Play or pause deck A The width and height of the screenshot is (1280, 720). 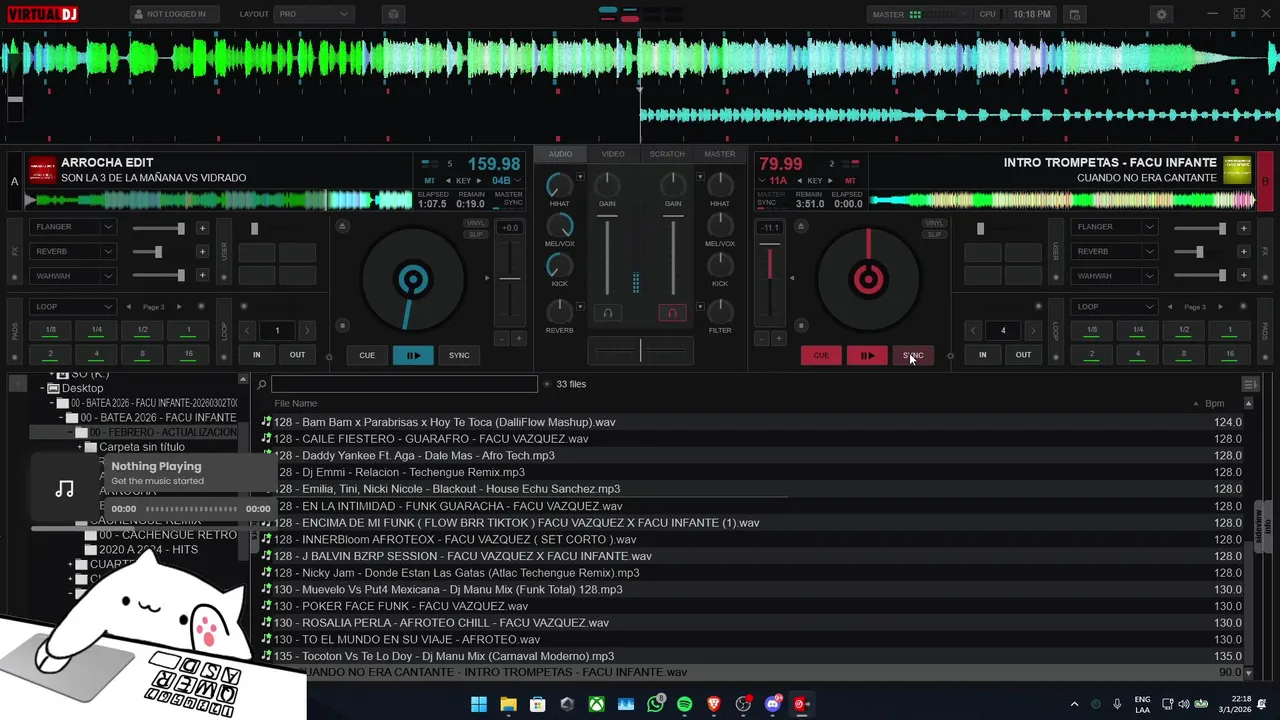coord(413,355)
